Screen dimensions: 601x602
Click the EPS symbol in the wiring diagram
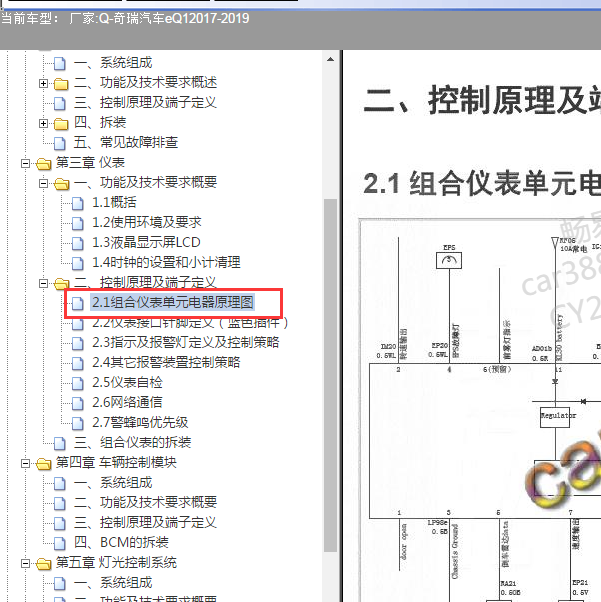tap(449, 261)
